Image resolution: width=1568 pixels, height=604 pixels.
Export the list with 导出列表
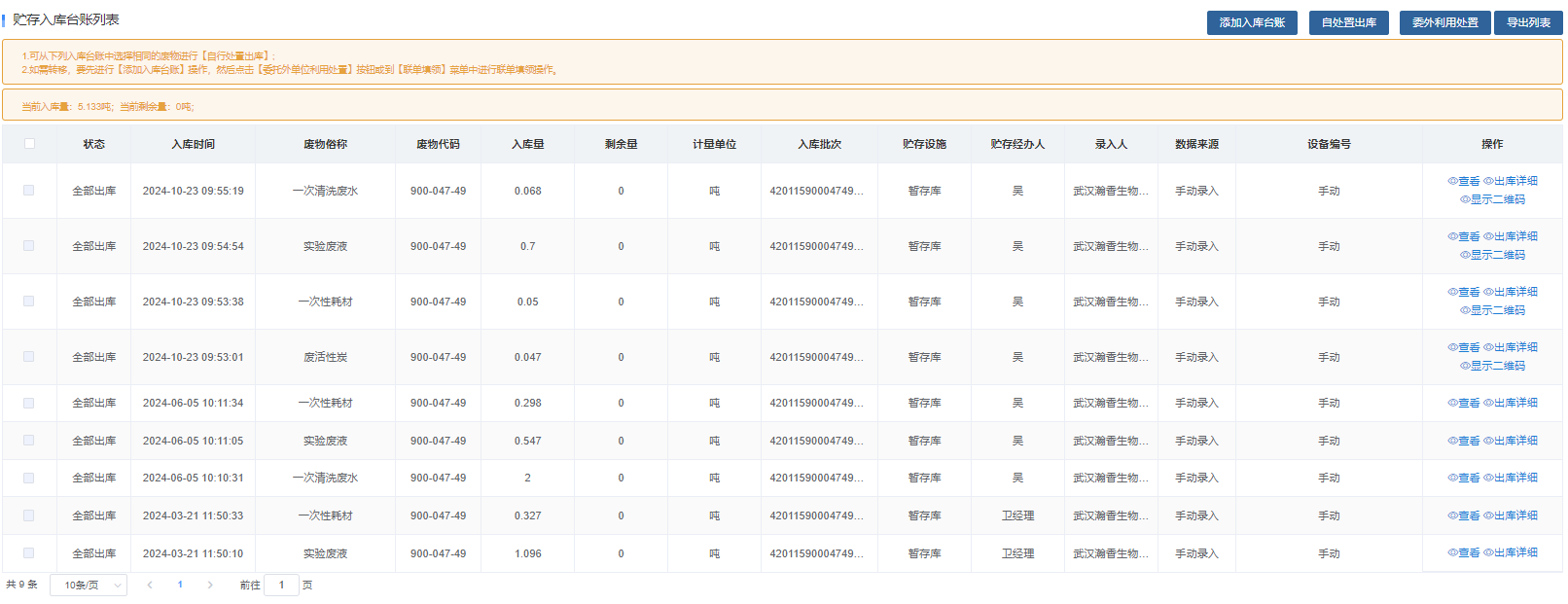(x=1528, y=22)
